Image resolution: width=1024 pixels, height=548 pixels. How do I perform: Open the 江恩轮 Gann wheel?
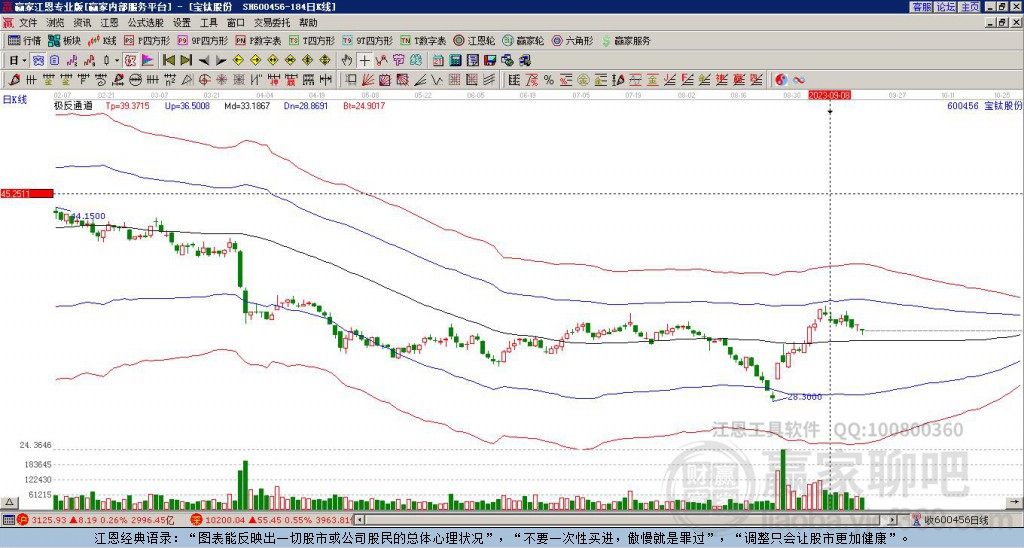(475, 40)
